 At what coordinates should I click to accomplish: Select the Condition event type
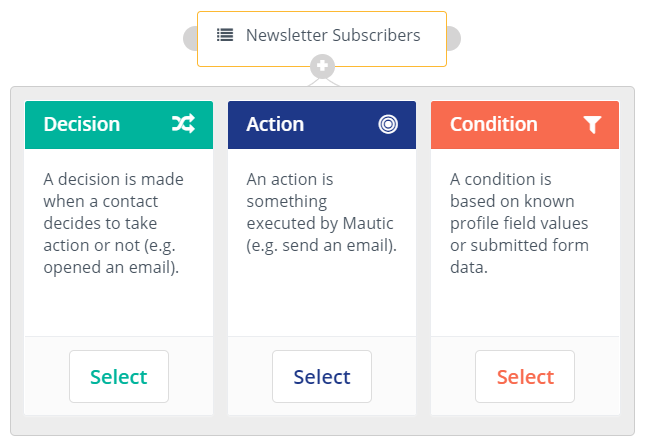tap(525, 377)
